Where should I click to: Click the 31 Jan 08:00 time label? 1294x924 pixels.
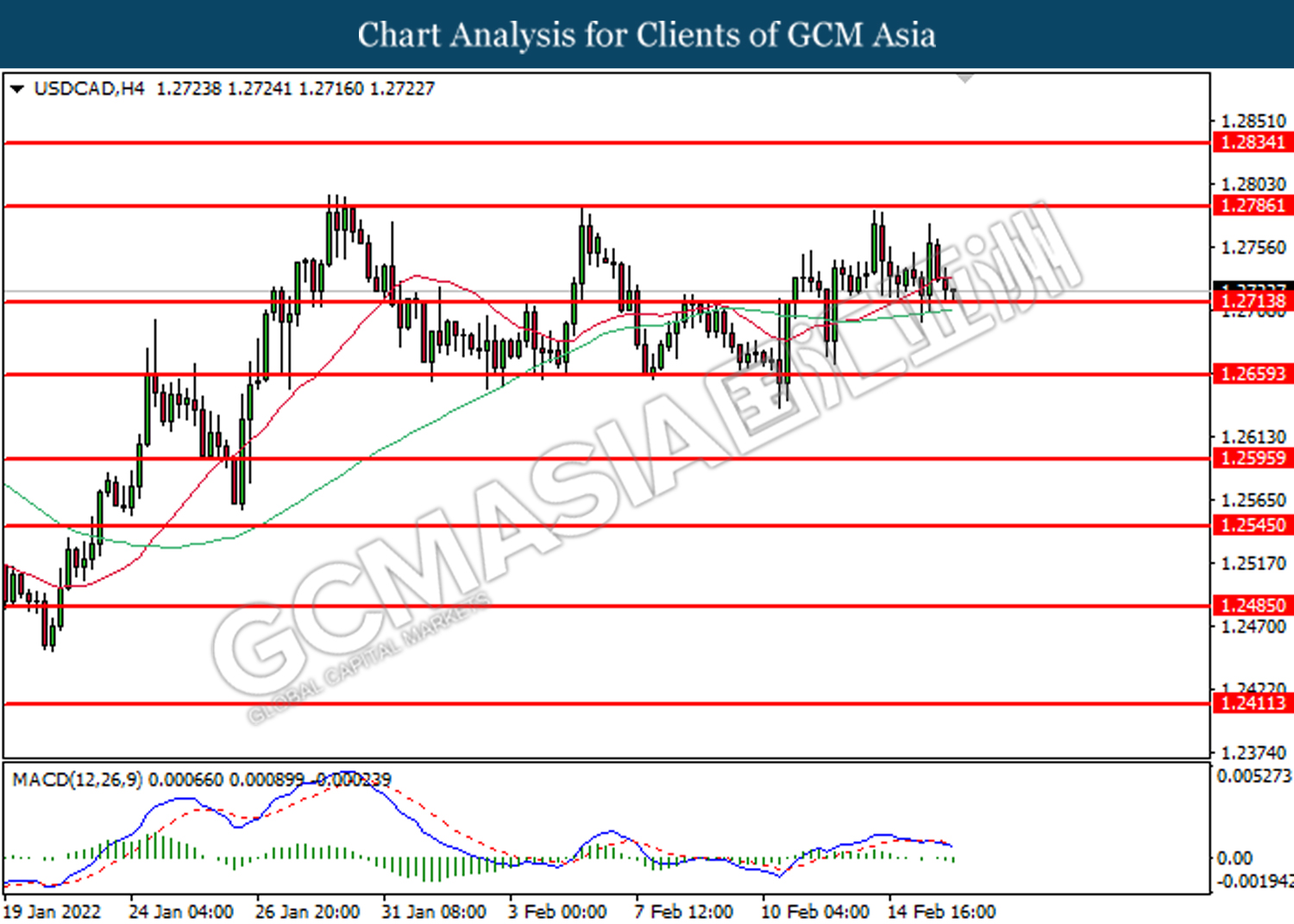[434, 912]
